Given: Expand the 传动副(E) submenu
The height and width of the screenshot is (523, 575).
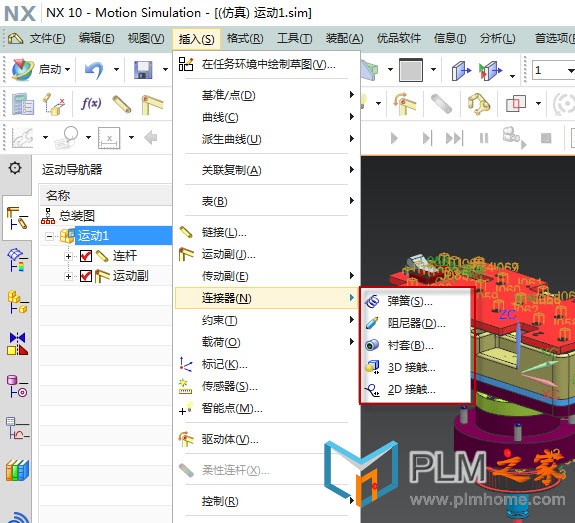Looking at the screenshot, I should click(267, 276).
